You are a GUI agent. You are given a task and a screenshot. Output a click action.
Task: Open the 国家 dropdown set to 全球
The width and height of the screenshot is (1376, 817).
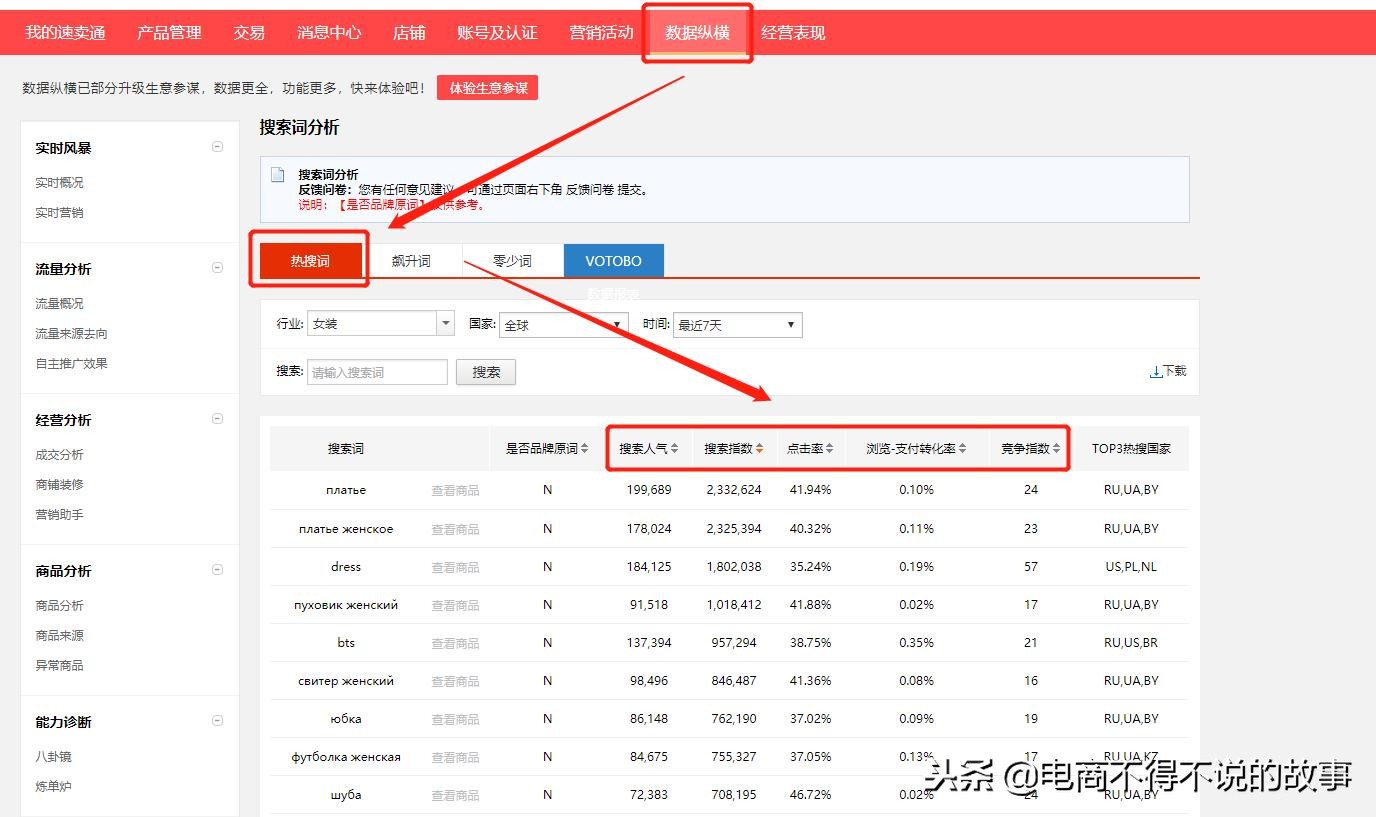click(616, 324)
